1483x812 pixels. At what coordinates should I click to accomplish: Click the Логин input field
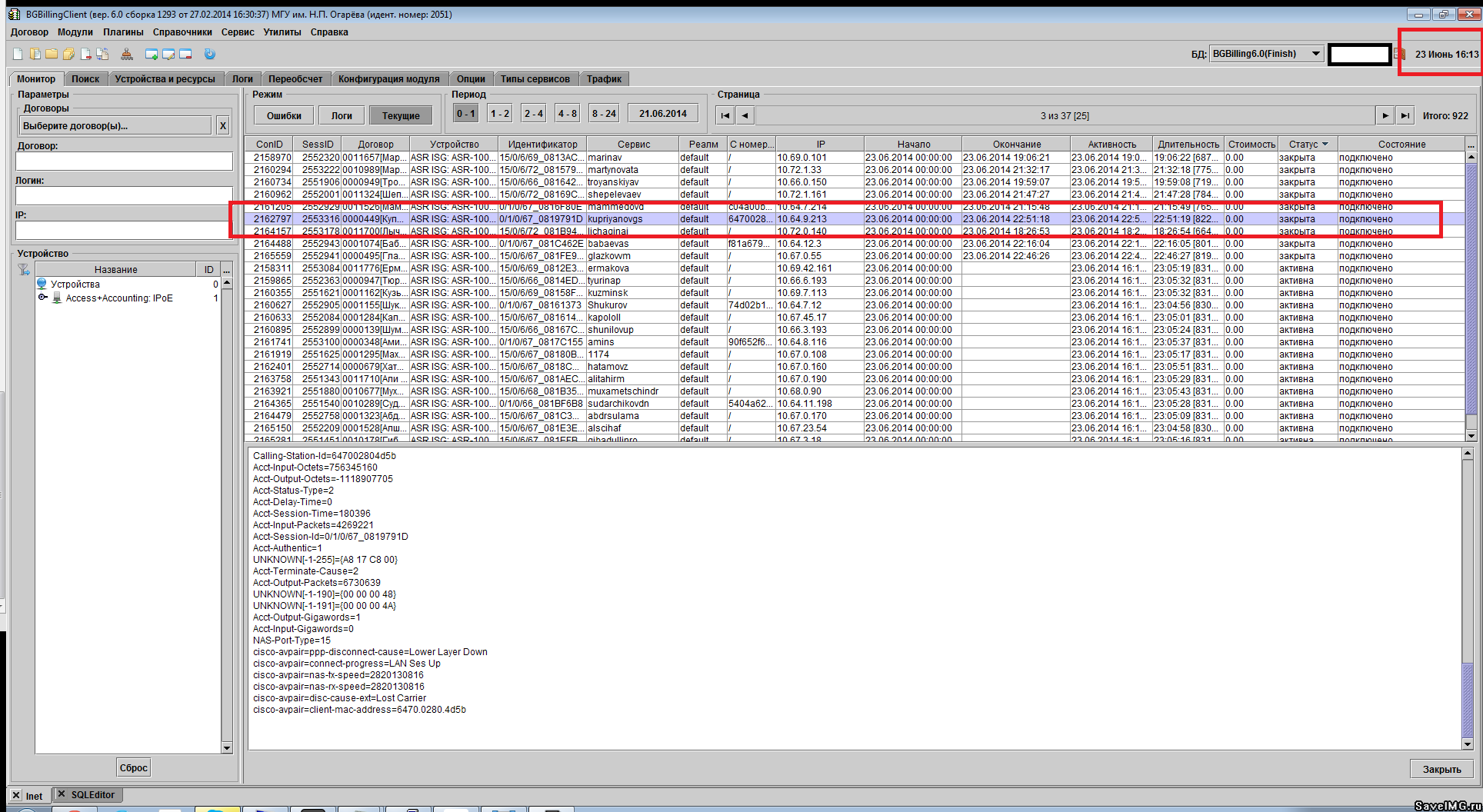pyautogui.click(x=124, y=195)
